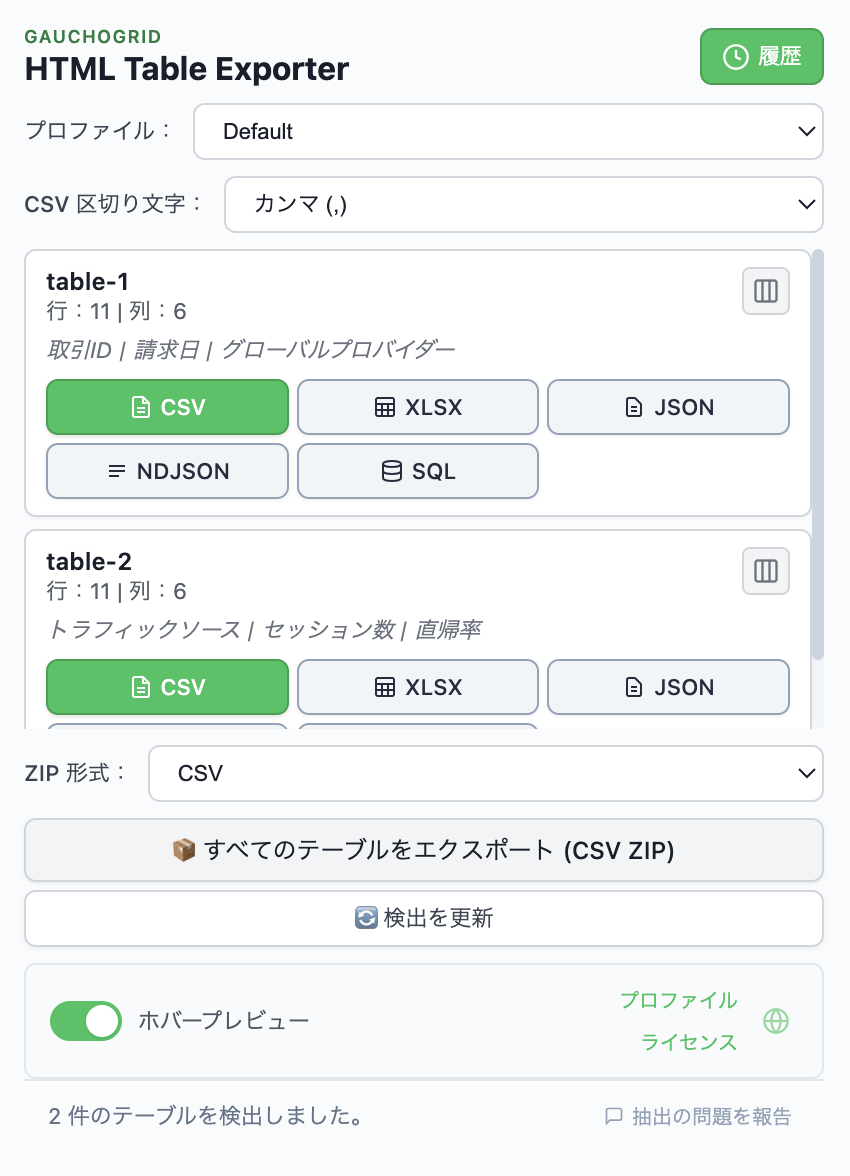Disable the ホバープレビュー toggle

pos(86,1022)
